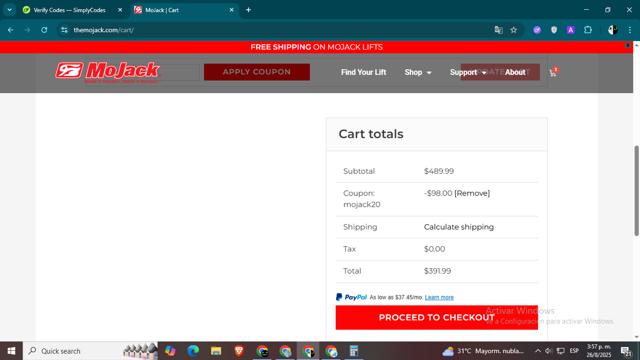This screenshot has width=640, height=360.
Task: Open the Extensions puzzle icon
Action: point(588,30)
